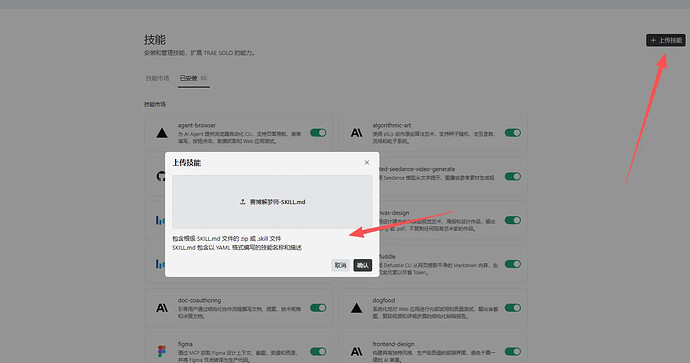Click the frontend-design skill title
Viewport: 690px width, 363px height.
pos(393,344)
